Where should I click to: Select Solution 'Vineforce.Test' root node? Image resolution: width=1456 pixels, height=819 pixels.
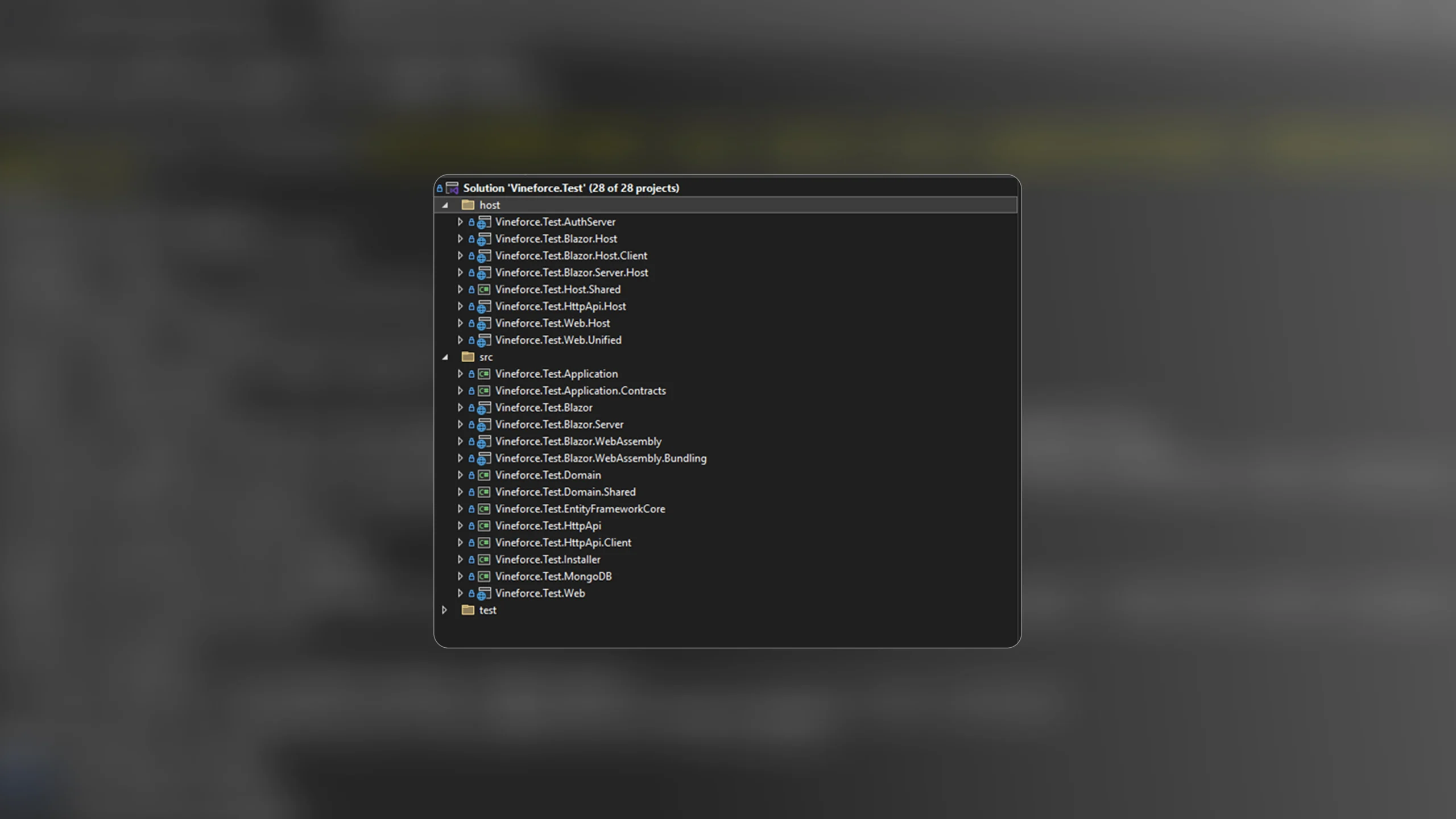571,188
